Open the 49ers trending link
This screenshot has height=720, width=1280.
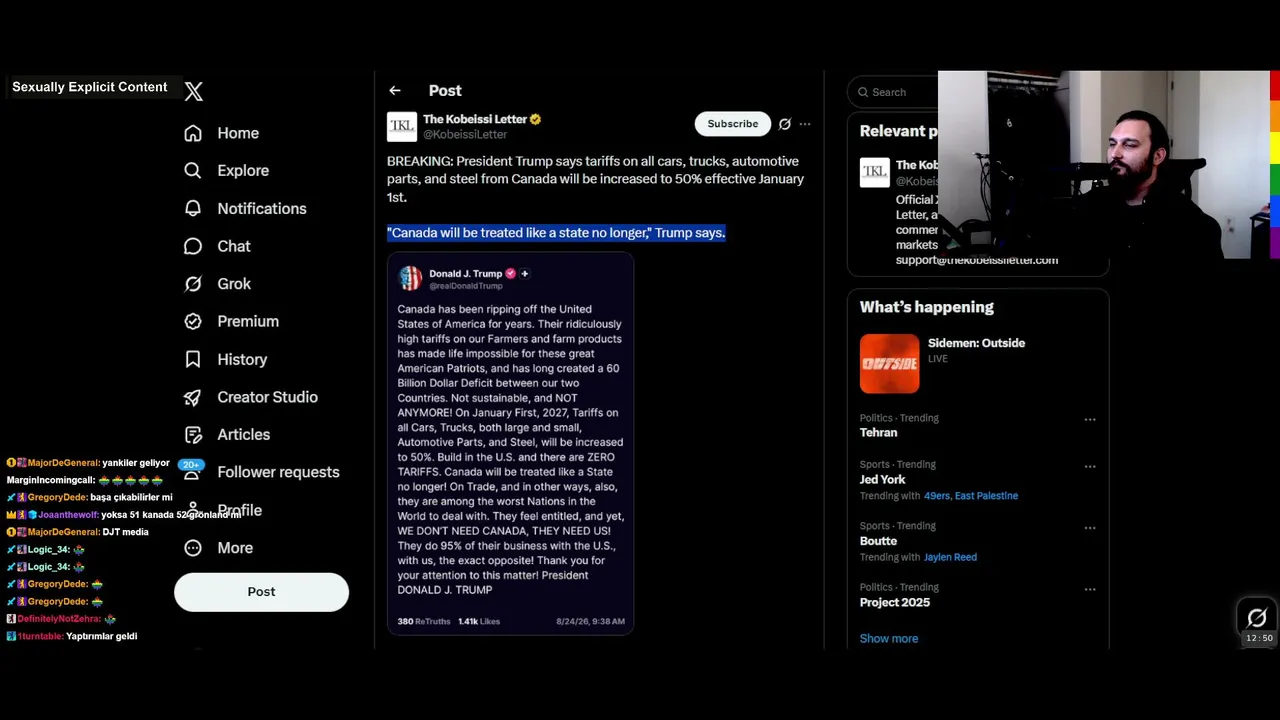(937, 496)
